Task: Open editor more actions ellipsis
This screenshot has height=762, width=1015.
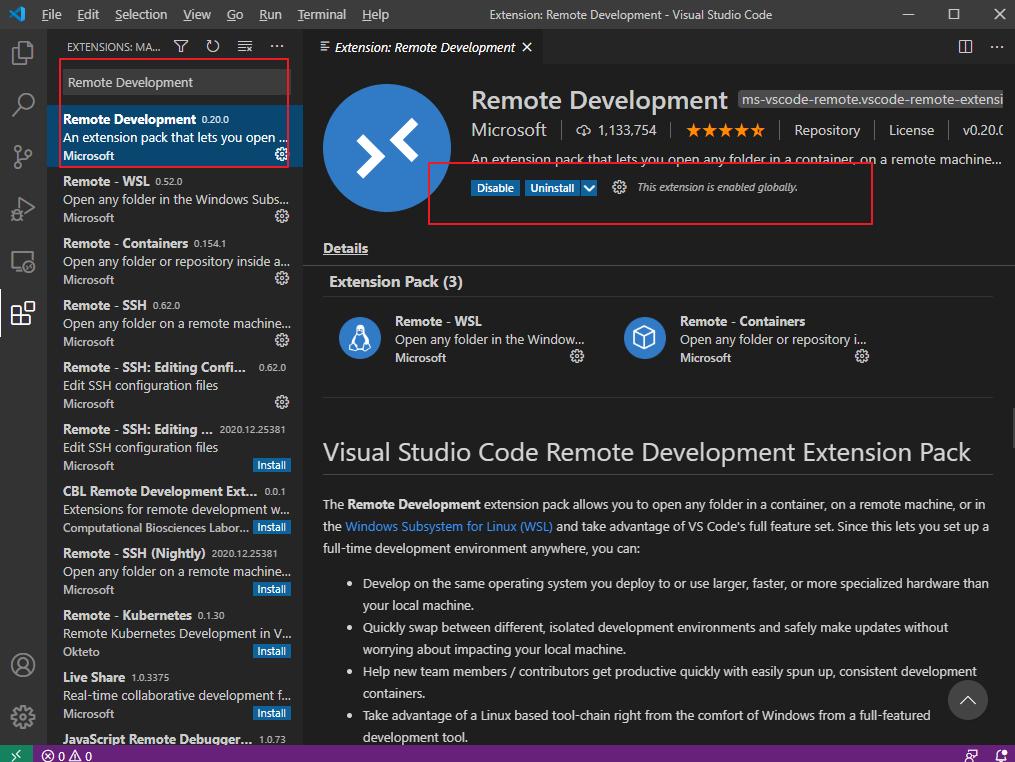Action: pyautogui.click(x=997, y=47)
